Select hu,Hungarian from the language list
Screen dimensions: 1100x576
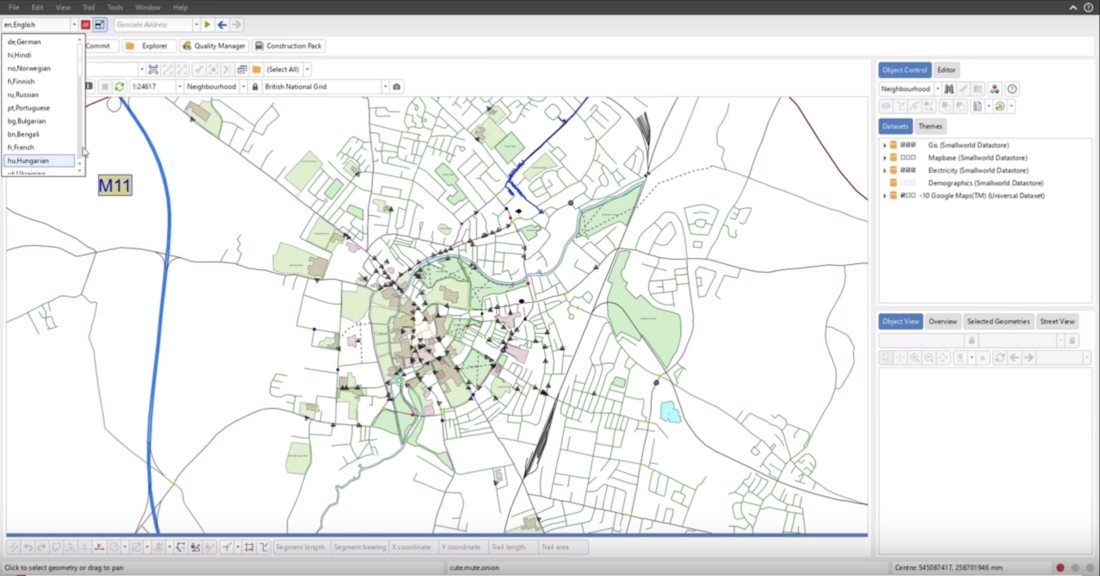click(x=39, y=161)
